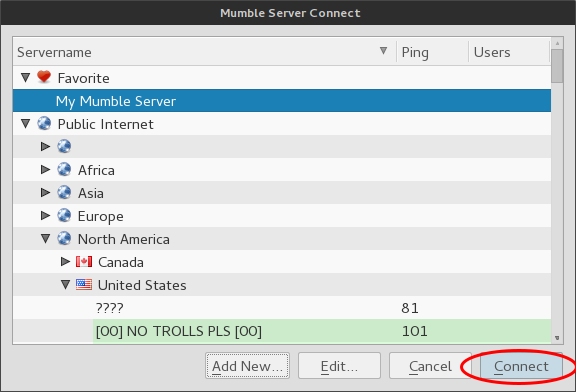Image resolution: width=576 pixels, height=392 pixels.
Task: Click the Asia globe icon
Action: click(64, 193)
